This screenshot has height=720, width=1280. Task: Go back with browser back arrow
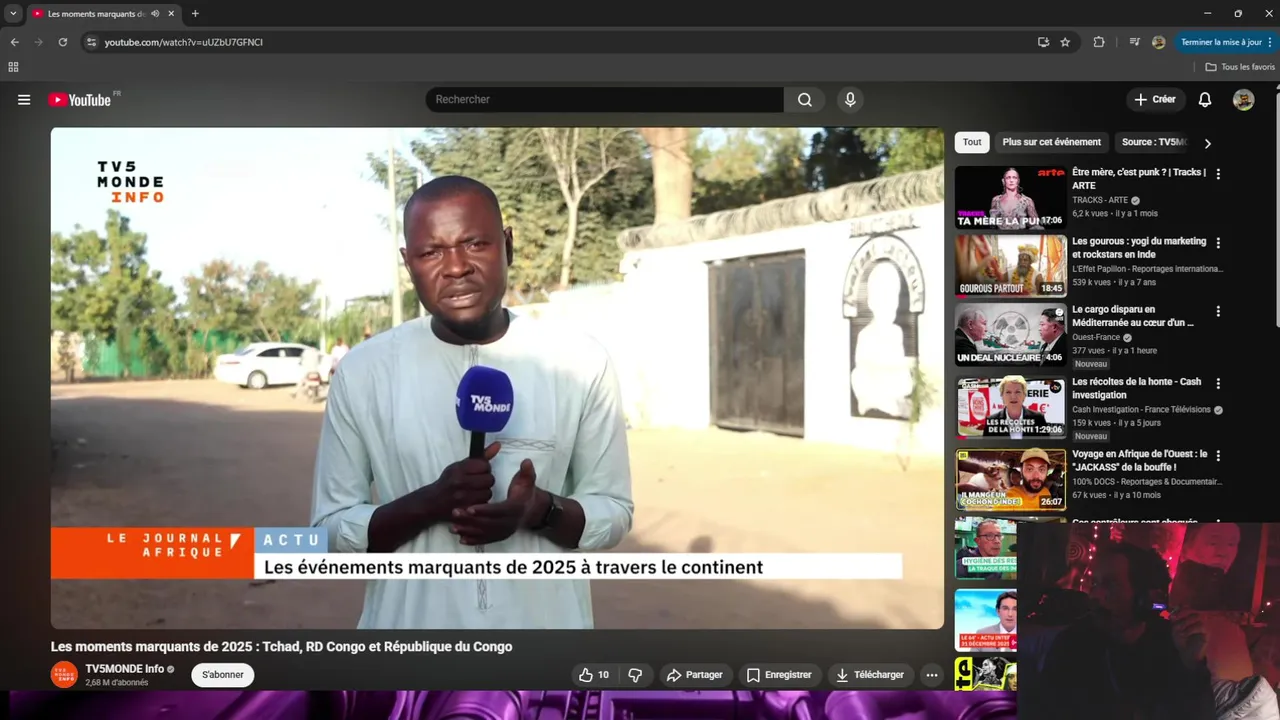pos(14,42)
